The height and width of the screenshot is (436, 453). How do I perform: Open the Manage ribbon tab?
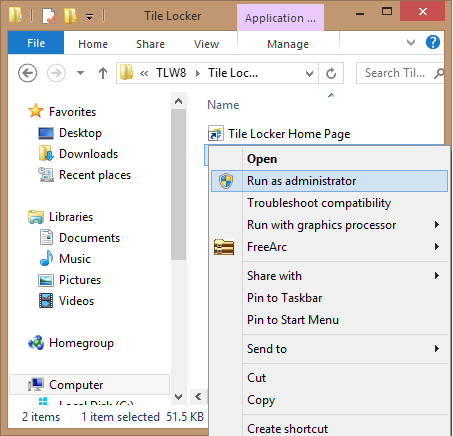click(x=288, y=44)
